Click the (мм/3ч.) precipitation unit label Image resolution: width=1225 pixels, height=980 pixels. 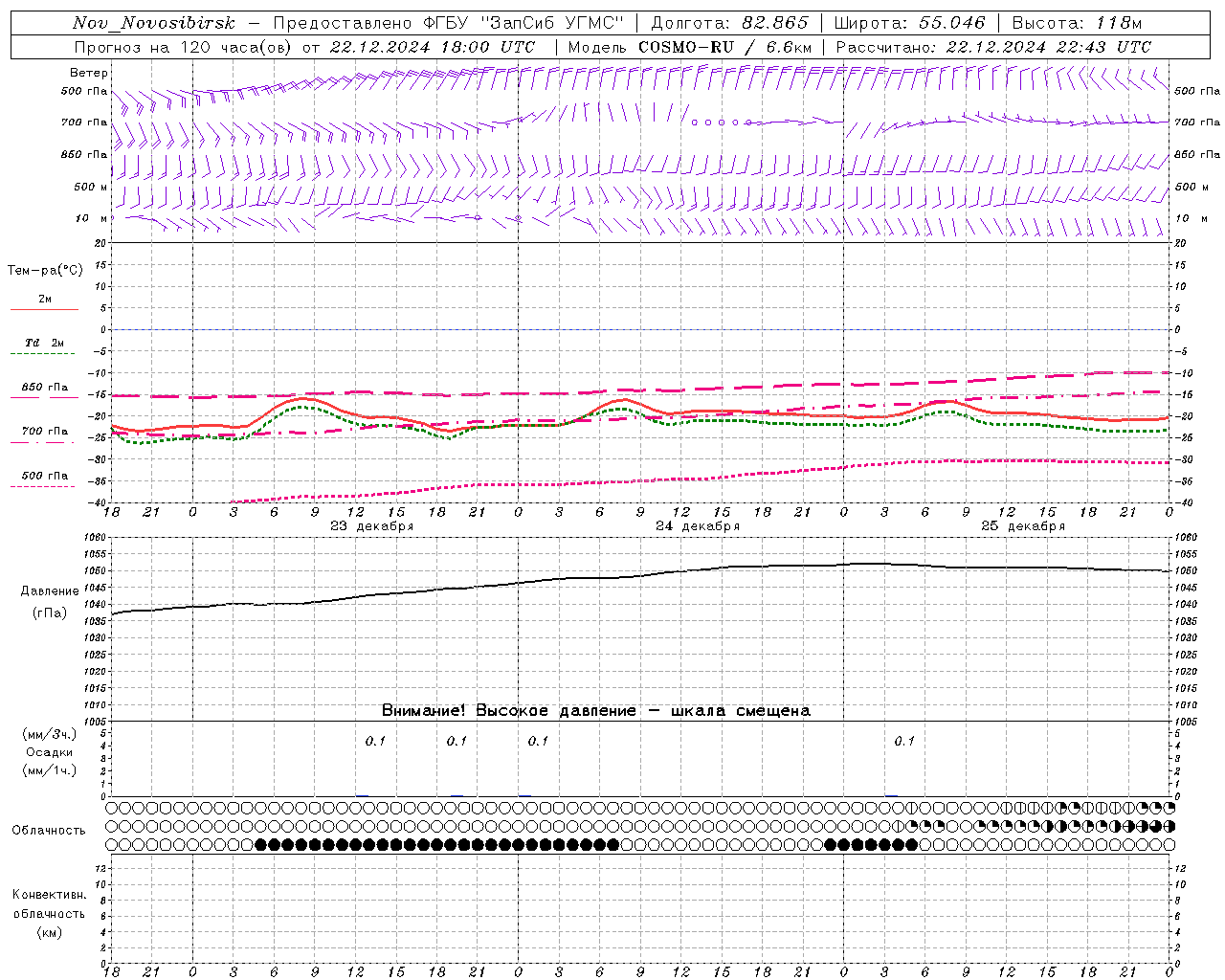[50, 734]
